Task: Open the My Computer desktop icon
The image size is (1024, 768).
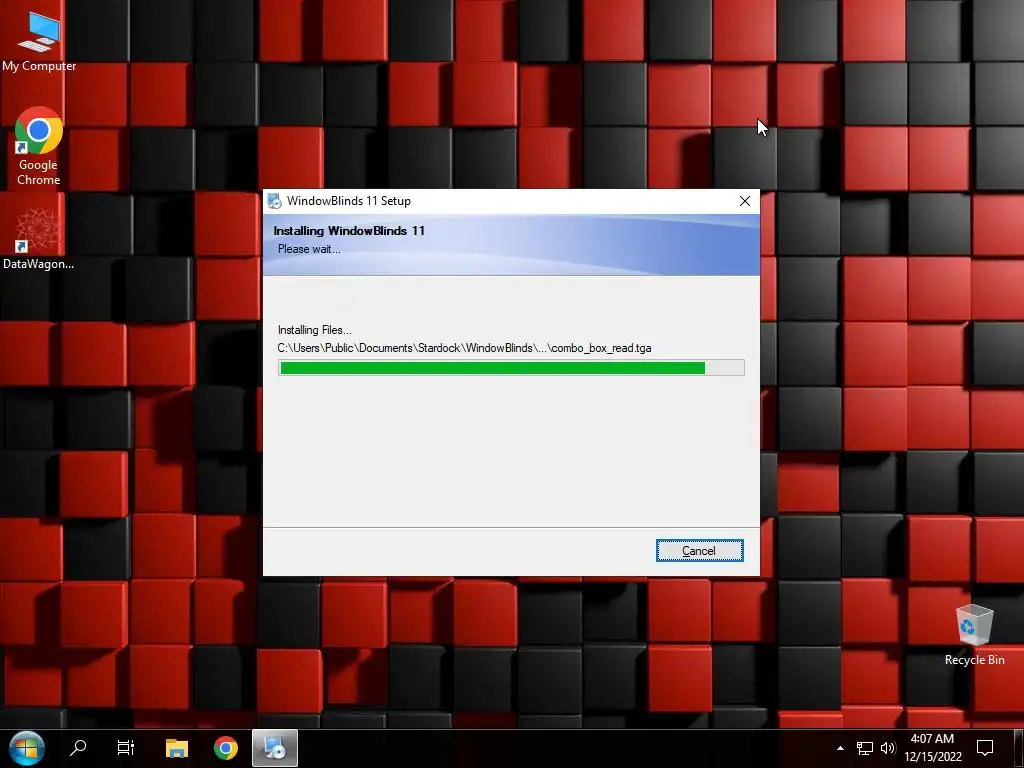Action: [x=39, y=40]
